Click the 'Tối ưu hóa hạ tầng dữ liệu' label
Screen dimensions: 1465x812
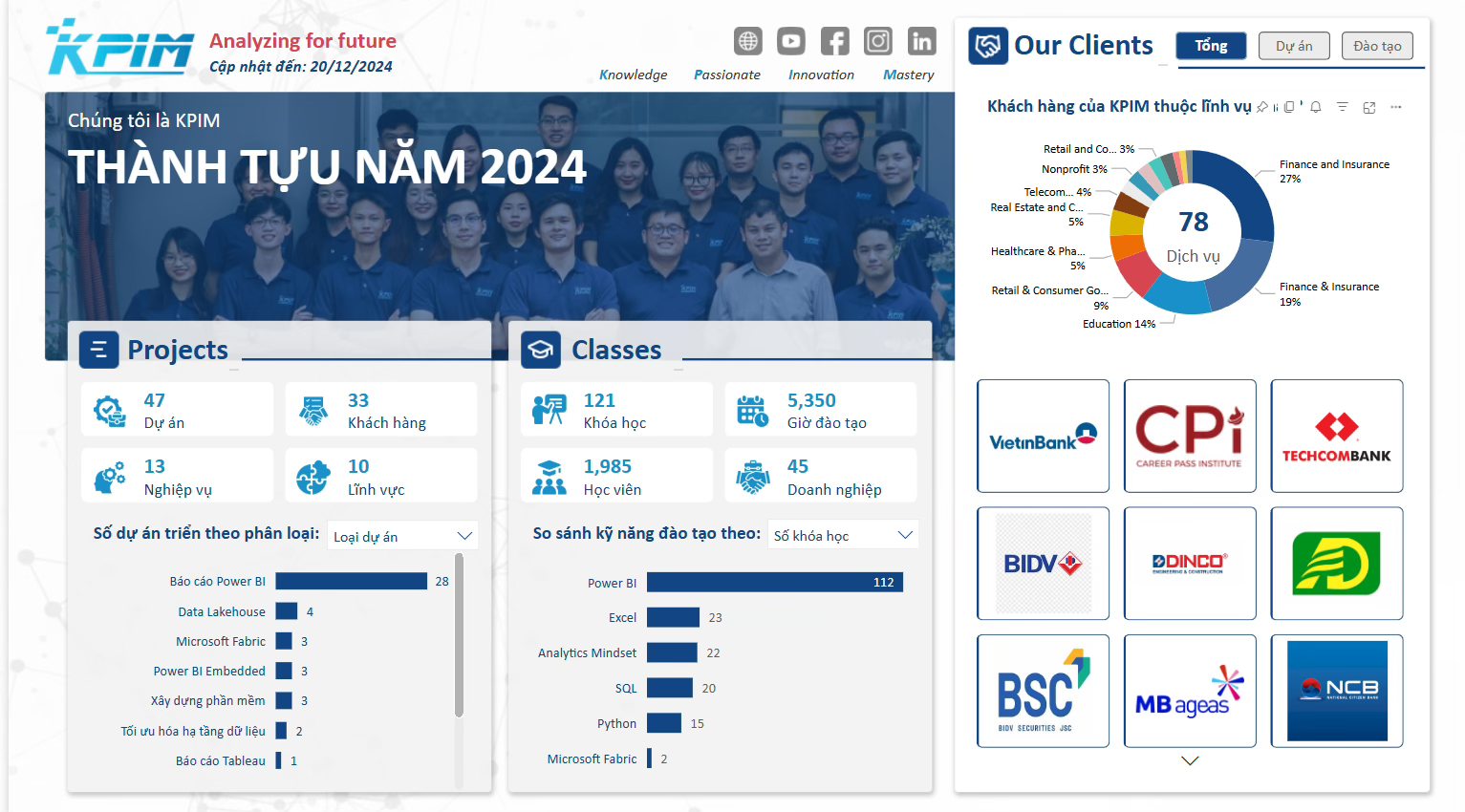tap(193, 731)
